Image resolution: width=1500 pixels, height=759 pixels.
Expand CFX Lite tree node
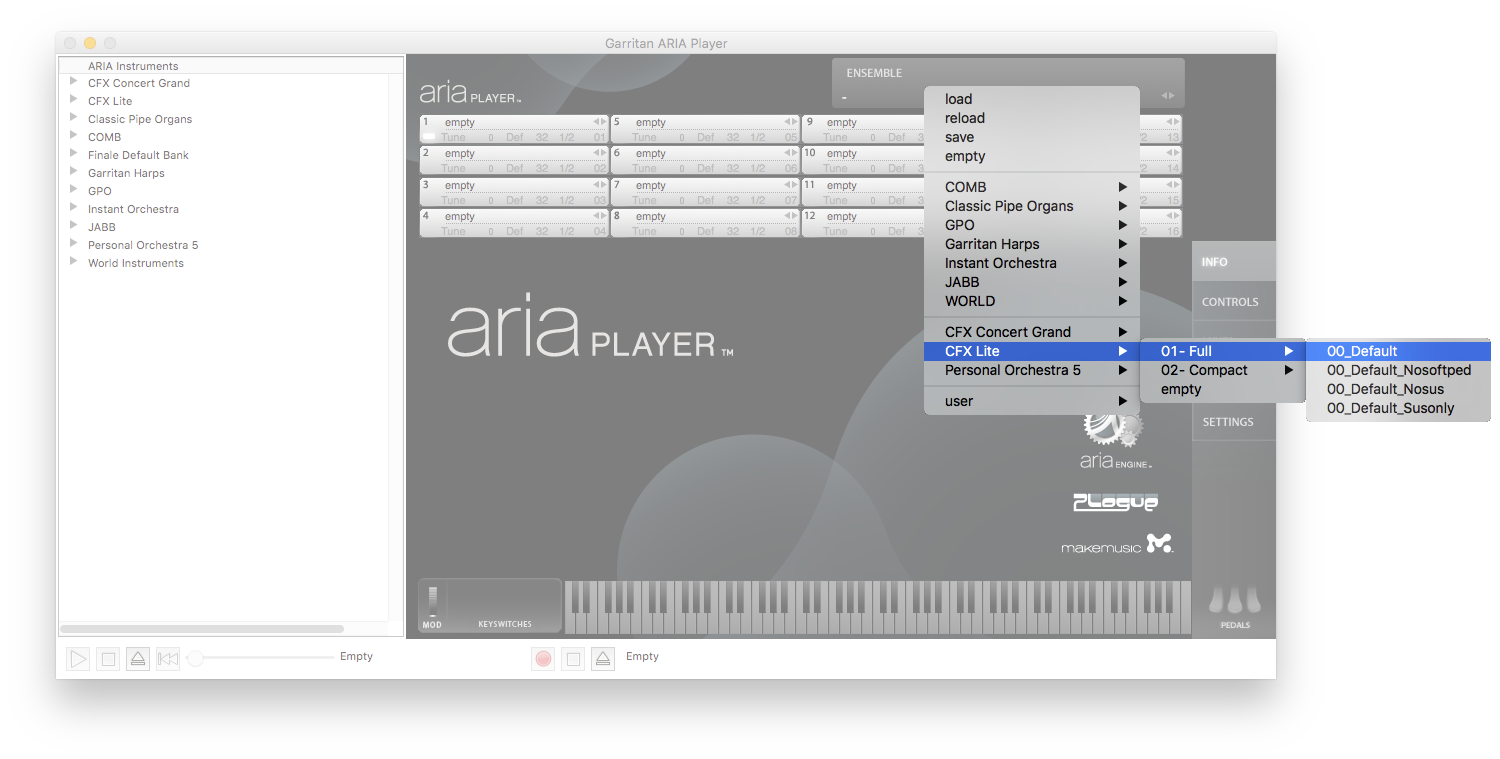click(74, 100)
